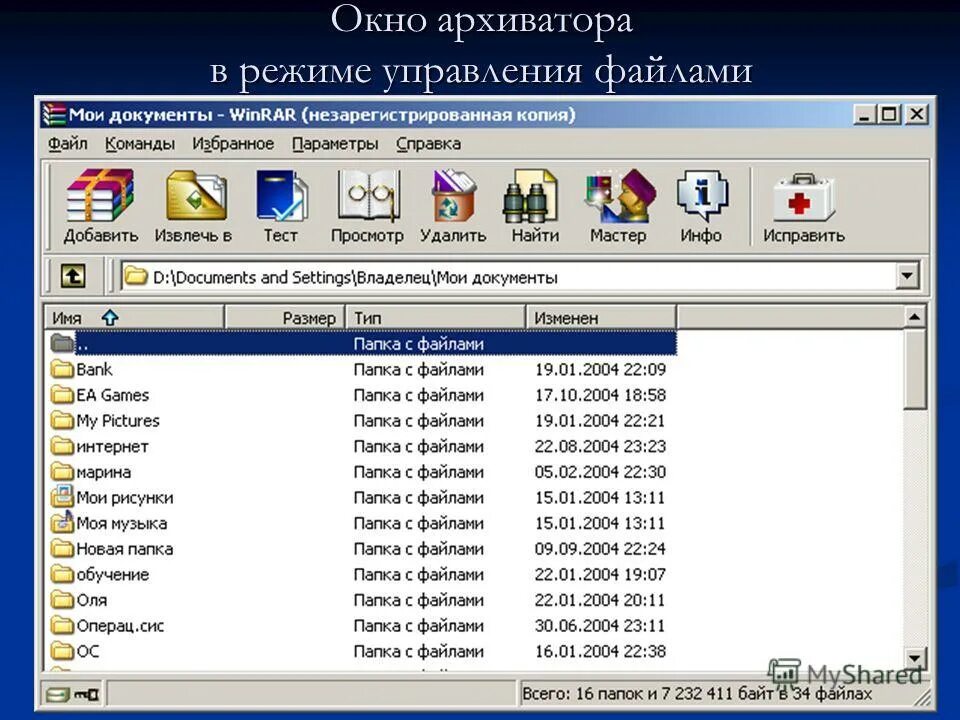
Task: Click the Bank folder icon
Action: click(x=62, y=369)
